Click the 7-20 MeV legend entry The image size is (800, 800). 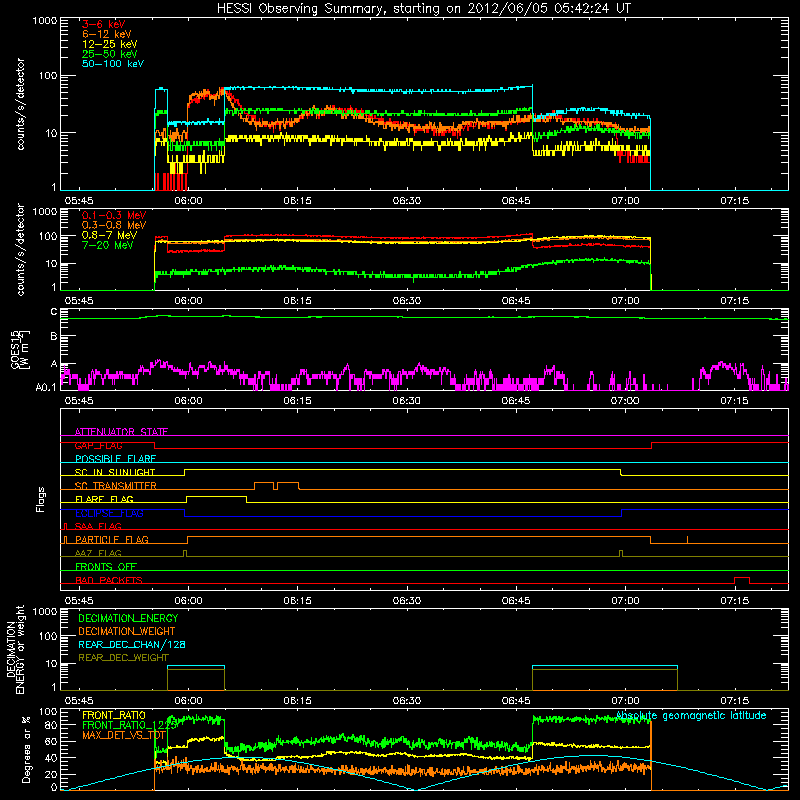[108, 245]
